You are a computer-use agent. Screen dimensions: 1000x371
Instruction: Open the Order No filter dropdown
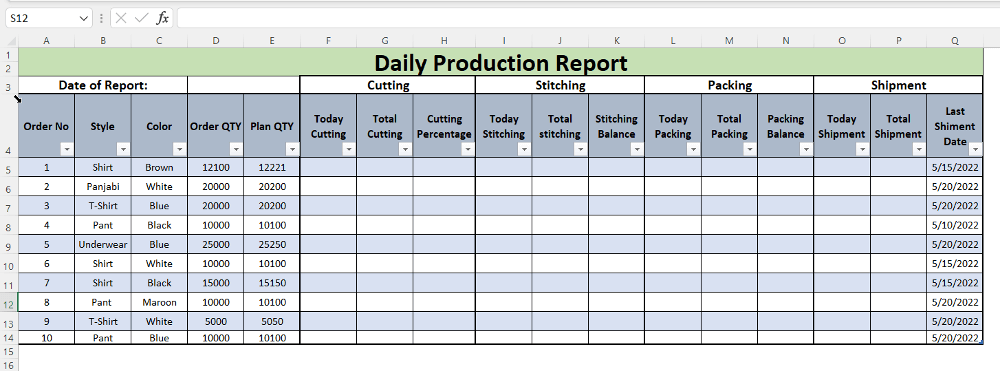point(68,149)
